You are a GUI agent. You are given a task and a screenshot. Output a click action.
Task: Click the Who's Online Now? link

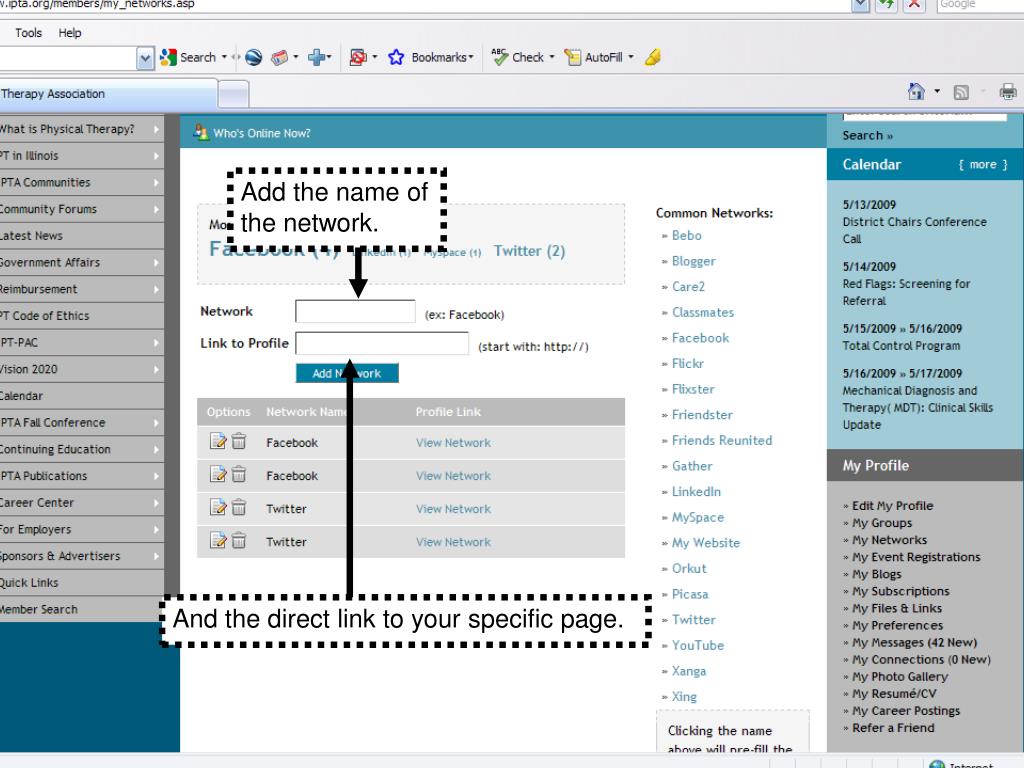(262, 133)
